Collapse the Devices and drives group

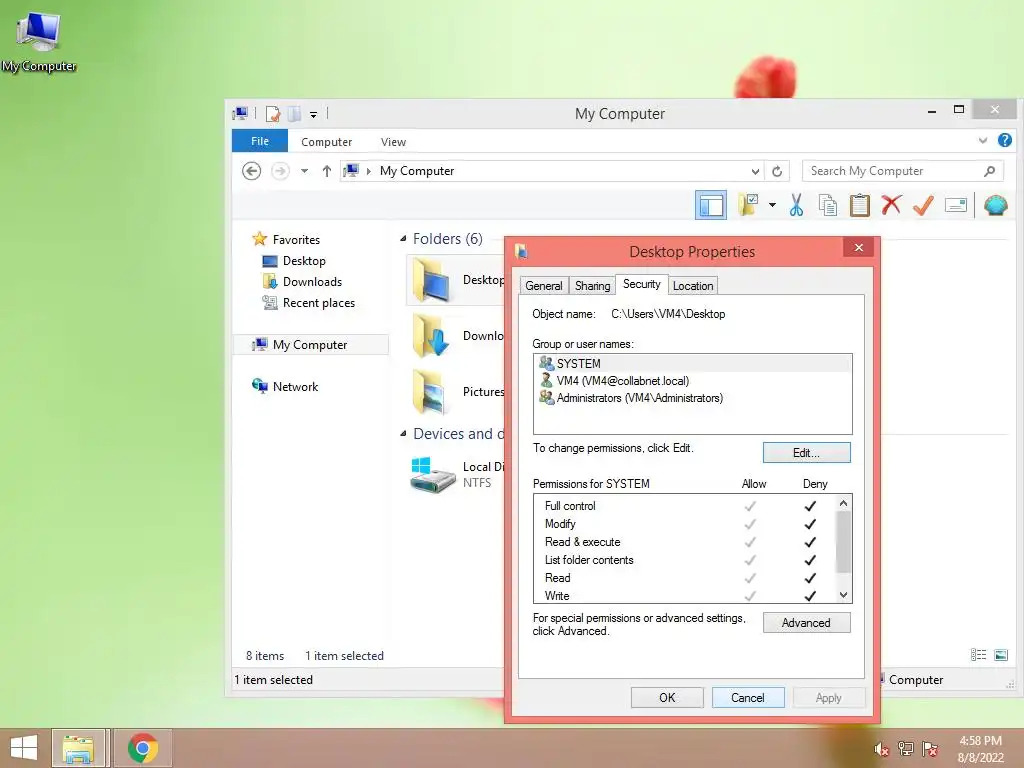403,434
